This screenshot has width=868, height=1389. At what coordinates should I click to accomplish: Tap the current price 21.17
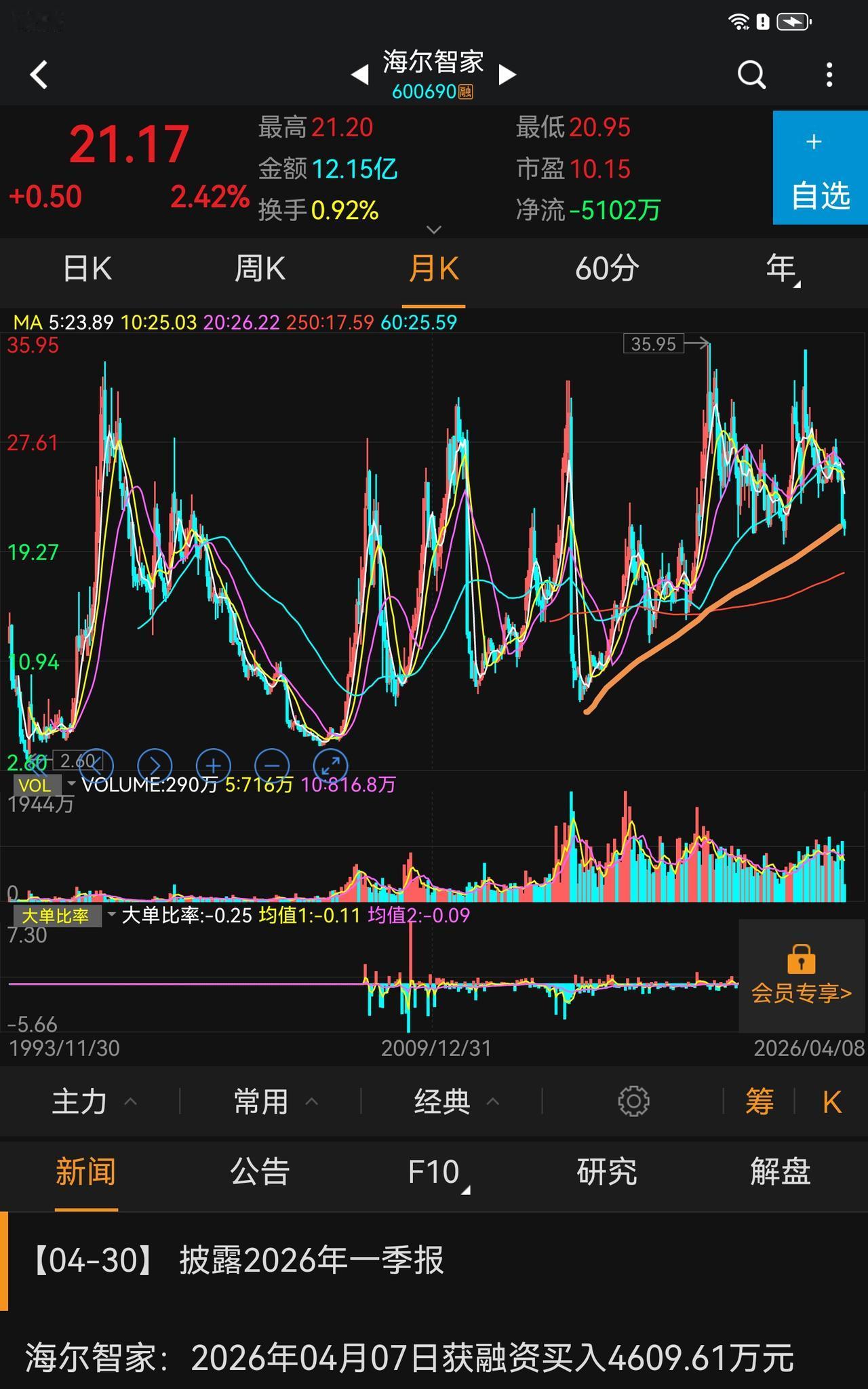pos(129,144)
